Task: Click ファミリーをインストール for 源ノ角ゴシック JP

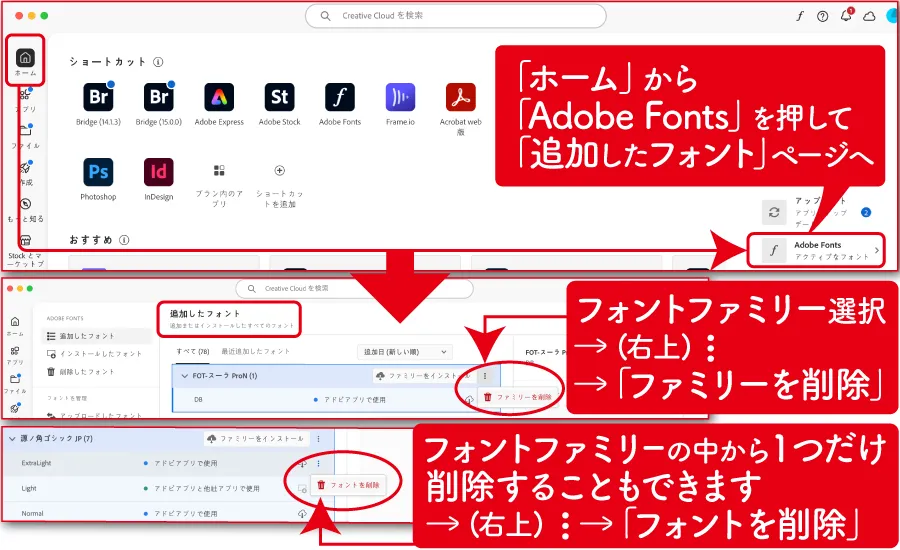Action: [x=255, y=438]
